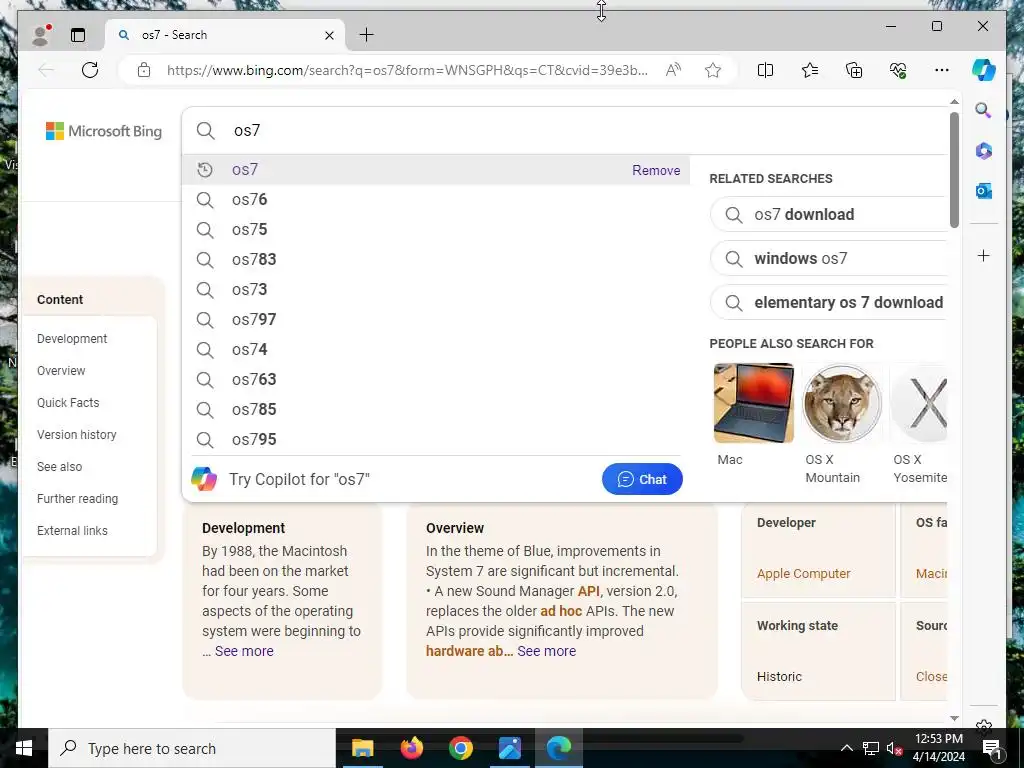This screenshot has width=1024, height=768.
Task: Open the API link in Overview
Action: (588, 591)
